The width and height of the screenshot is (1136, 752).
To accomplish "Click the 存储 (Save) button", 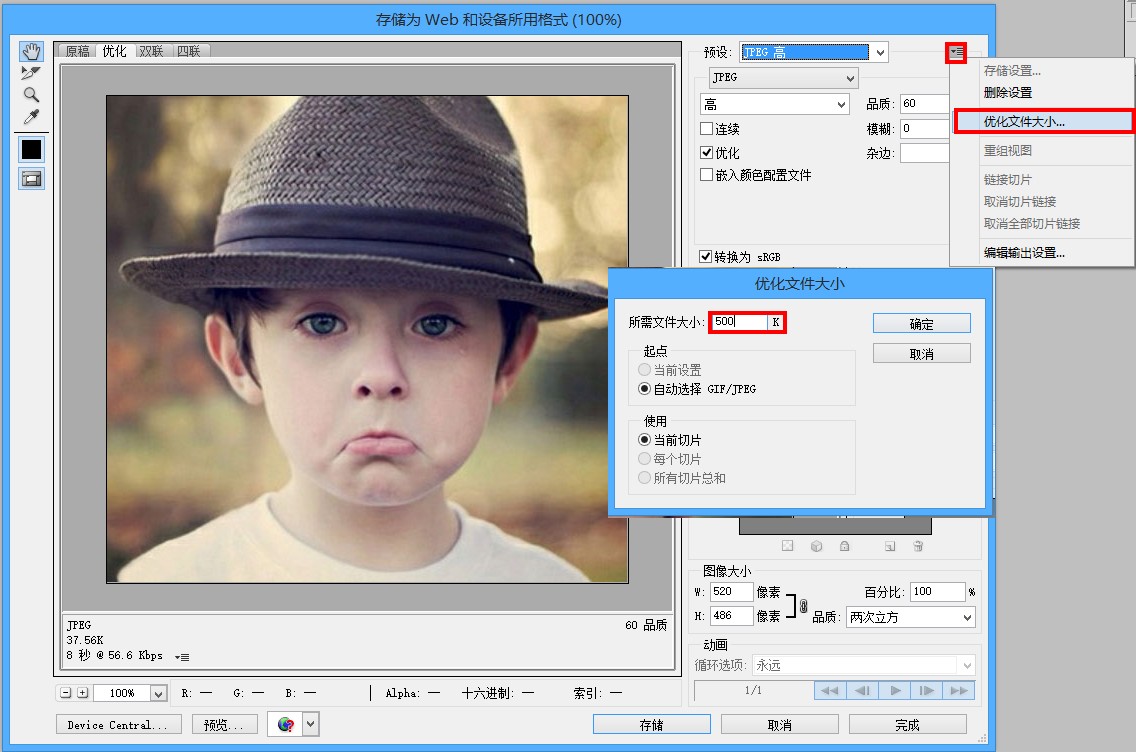I will pyautogui.click(x=651, y=724).
